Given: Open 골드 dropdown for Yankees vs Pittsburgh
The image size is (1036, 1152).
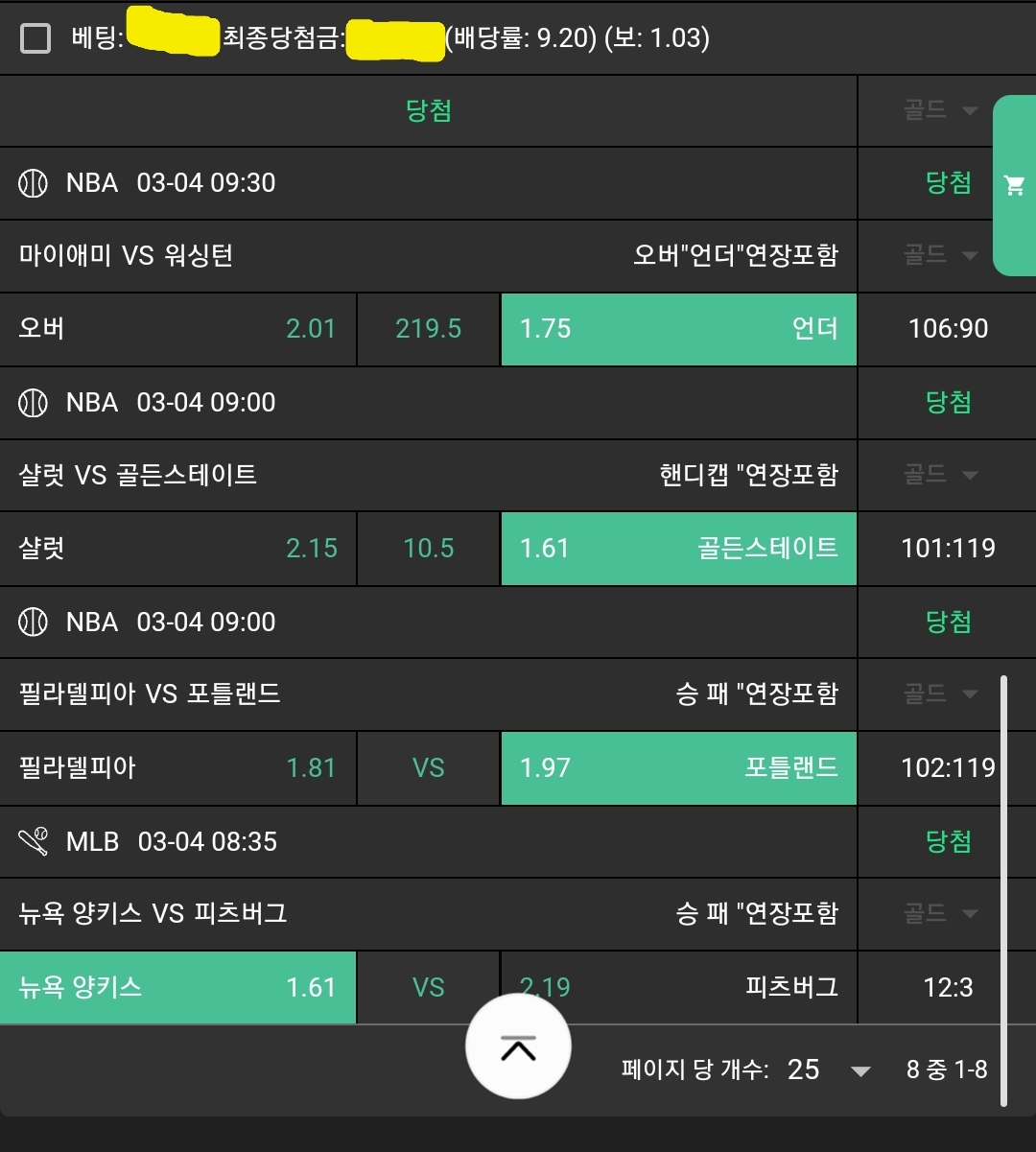Looking at the screenshot, I should point(940,913).
